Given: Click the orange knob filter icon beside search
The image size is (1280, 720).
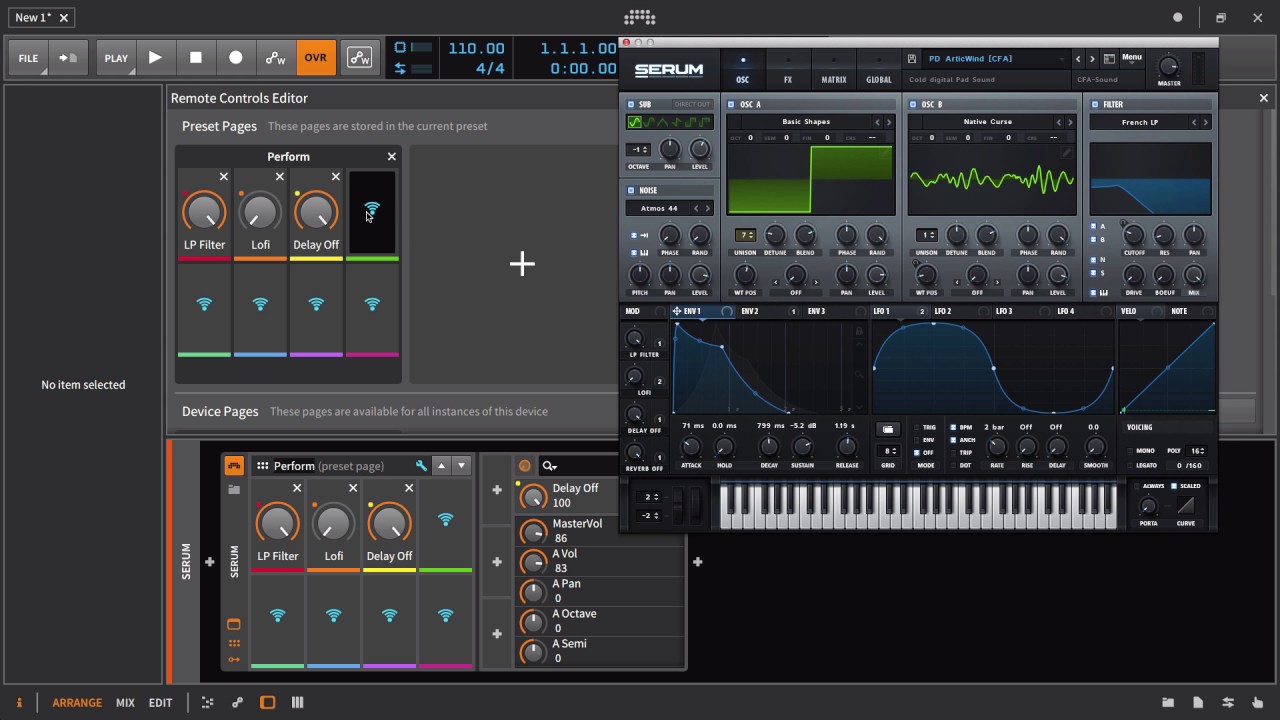Looking at the screenshot, I should 525,466.
